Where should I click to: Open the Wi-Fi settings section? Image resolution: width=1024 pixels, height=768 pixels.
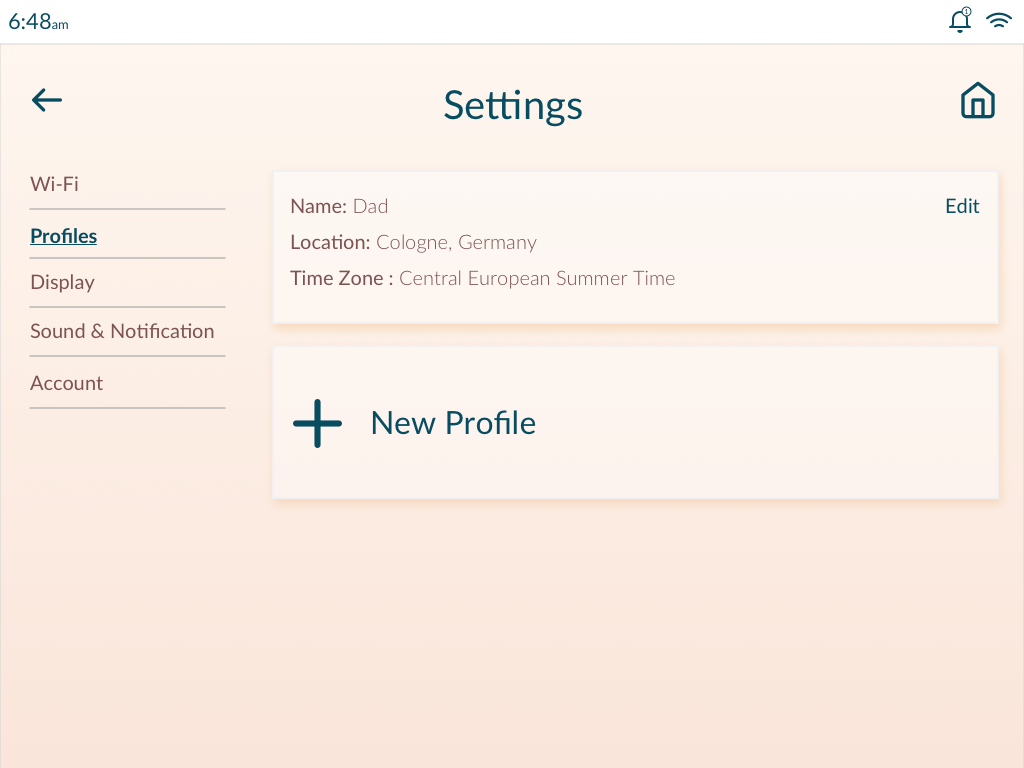[x=54, y=184]
